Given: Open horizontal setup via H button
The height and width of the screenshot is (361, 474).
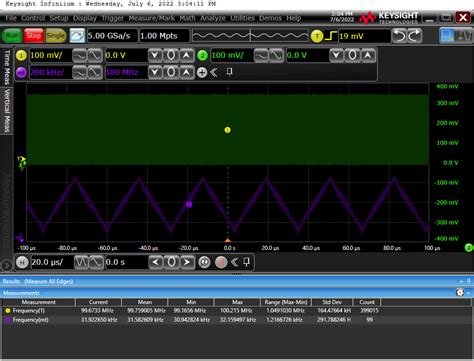Looking at the screenshot, I should (x=22, y=262).
